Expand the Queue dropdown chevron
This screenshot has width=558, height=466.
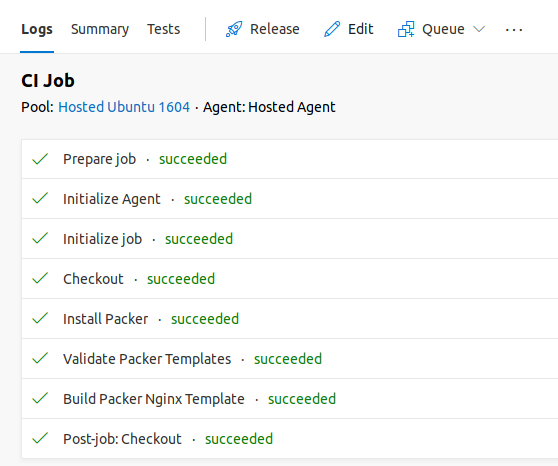[479, 29]
